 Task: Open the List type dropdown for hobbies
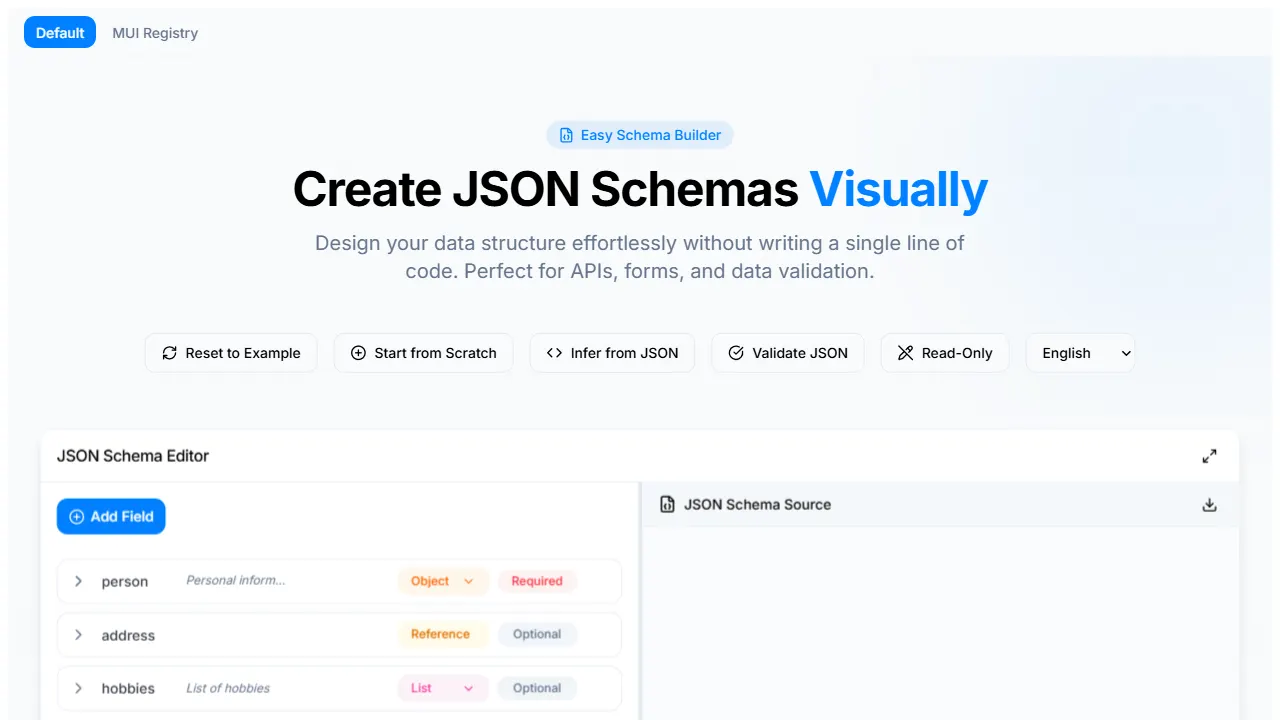coord(442,688)
